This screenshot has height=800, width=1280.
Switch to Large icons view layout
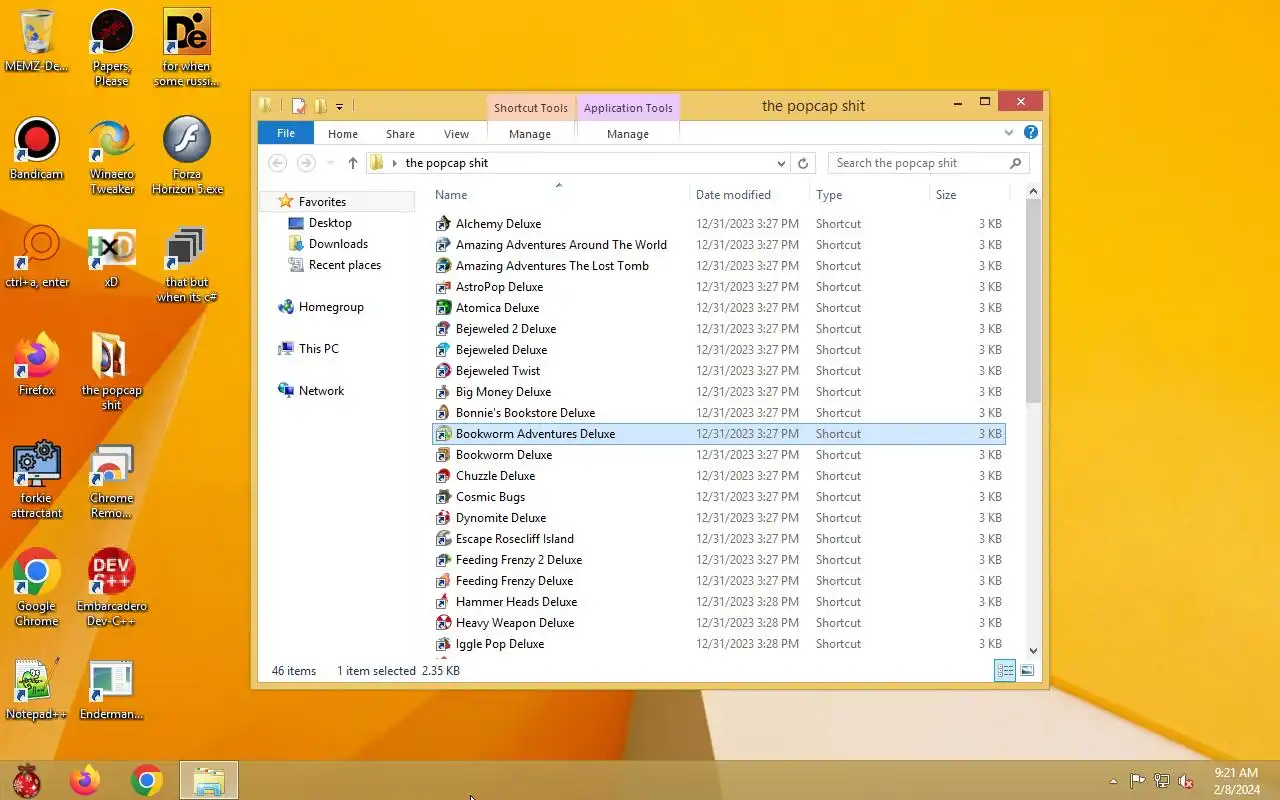point(1027,671)
